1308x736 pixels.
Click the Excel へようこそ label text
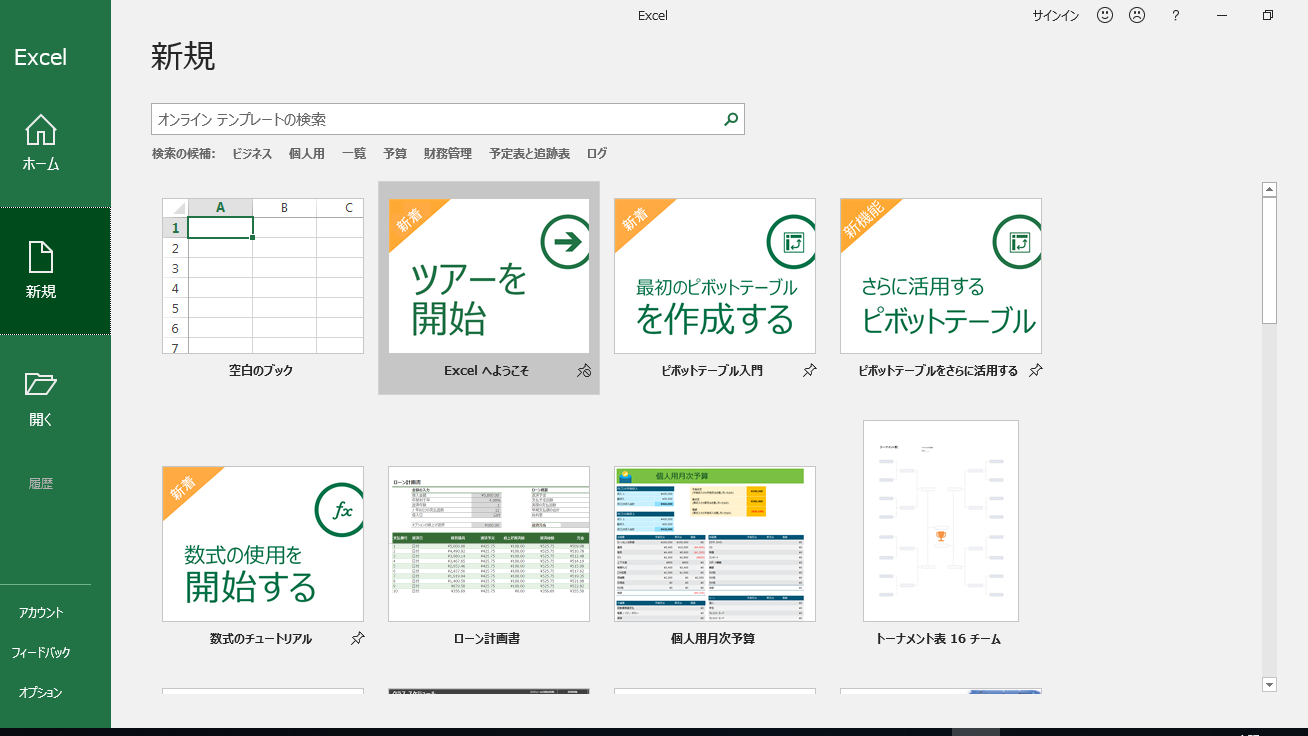[487, 371]
